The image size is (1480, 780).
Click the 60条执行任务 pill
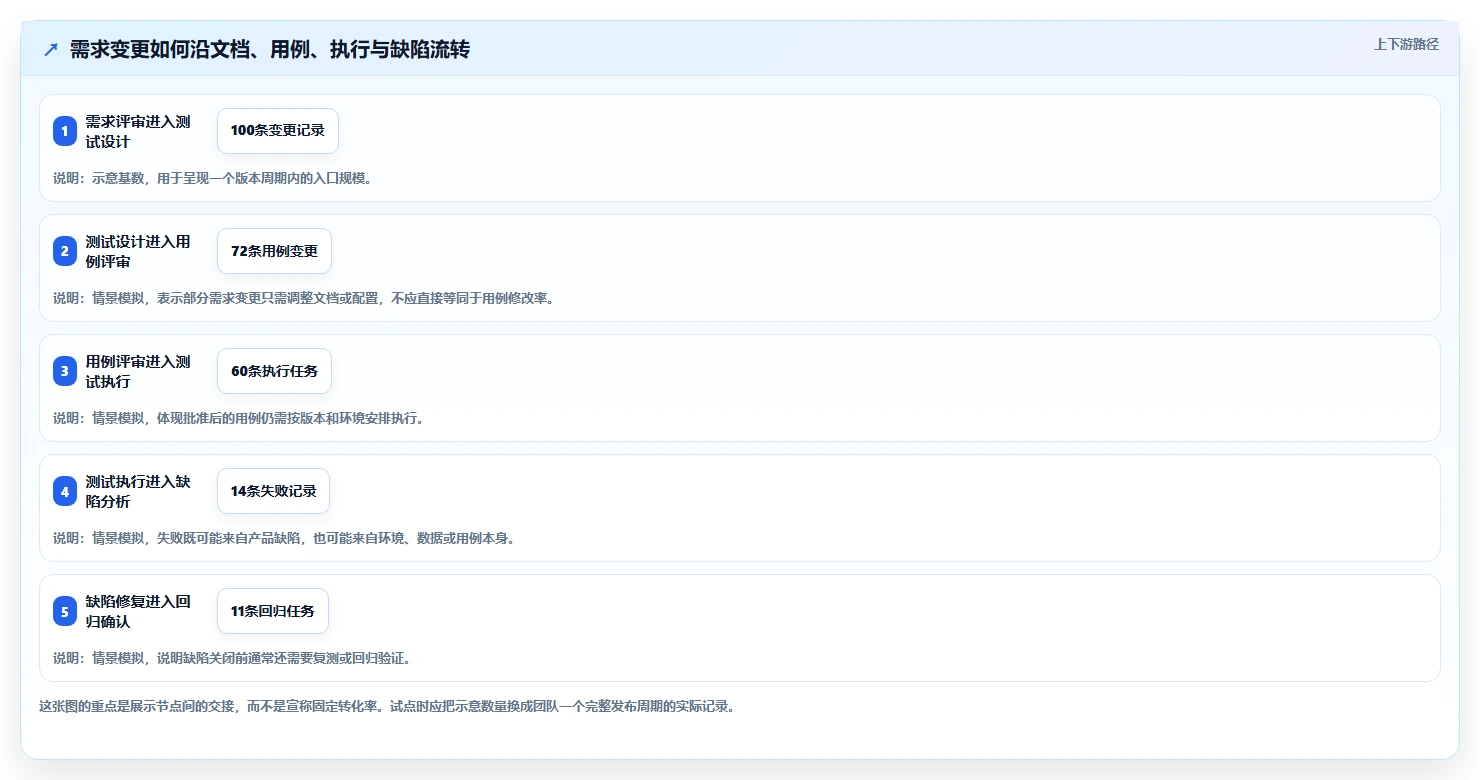point(274,371)
